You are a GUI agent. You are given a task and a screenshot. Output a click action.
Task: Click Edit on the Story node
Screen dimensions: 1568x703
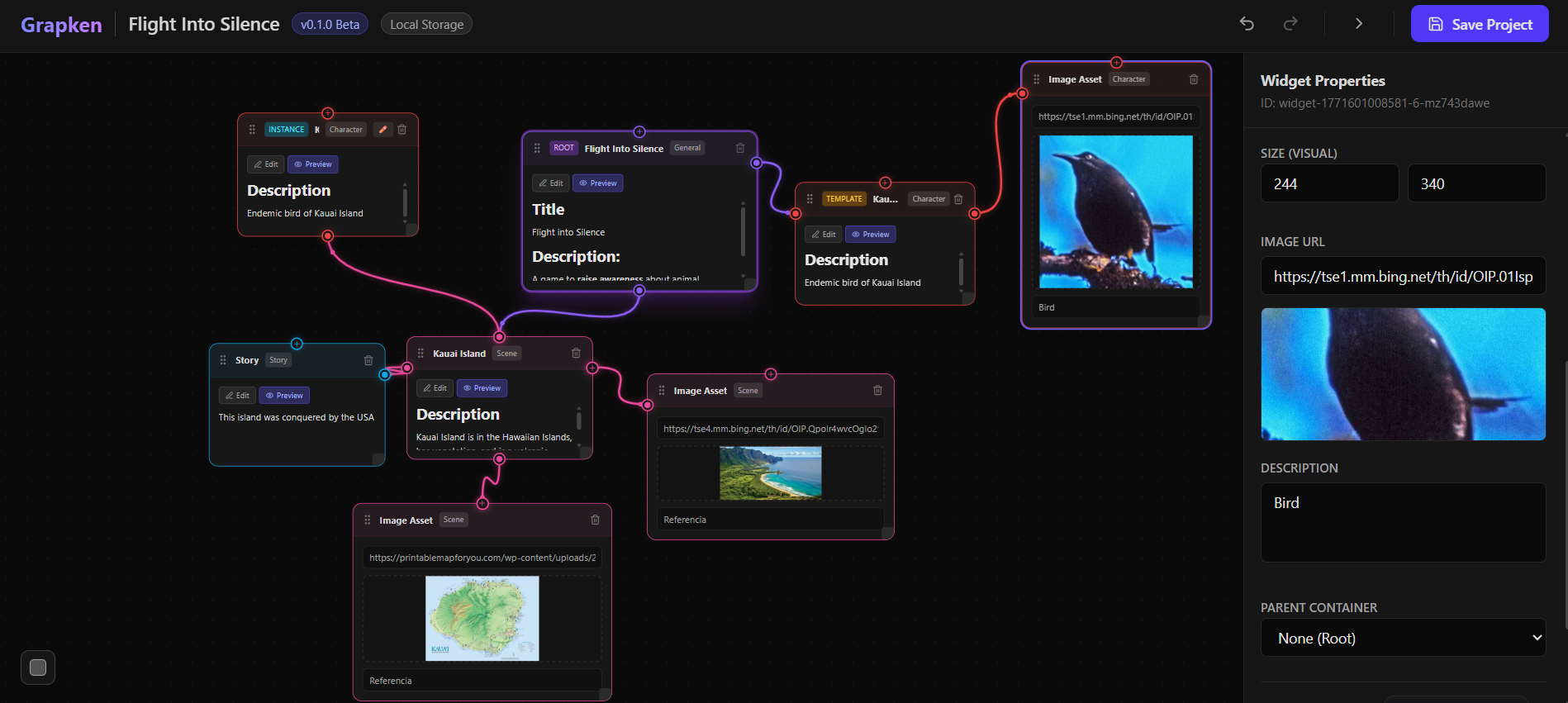tap(237, 396)
